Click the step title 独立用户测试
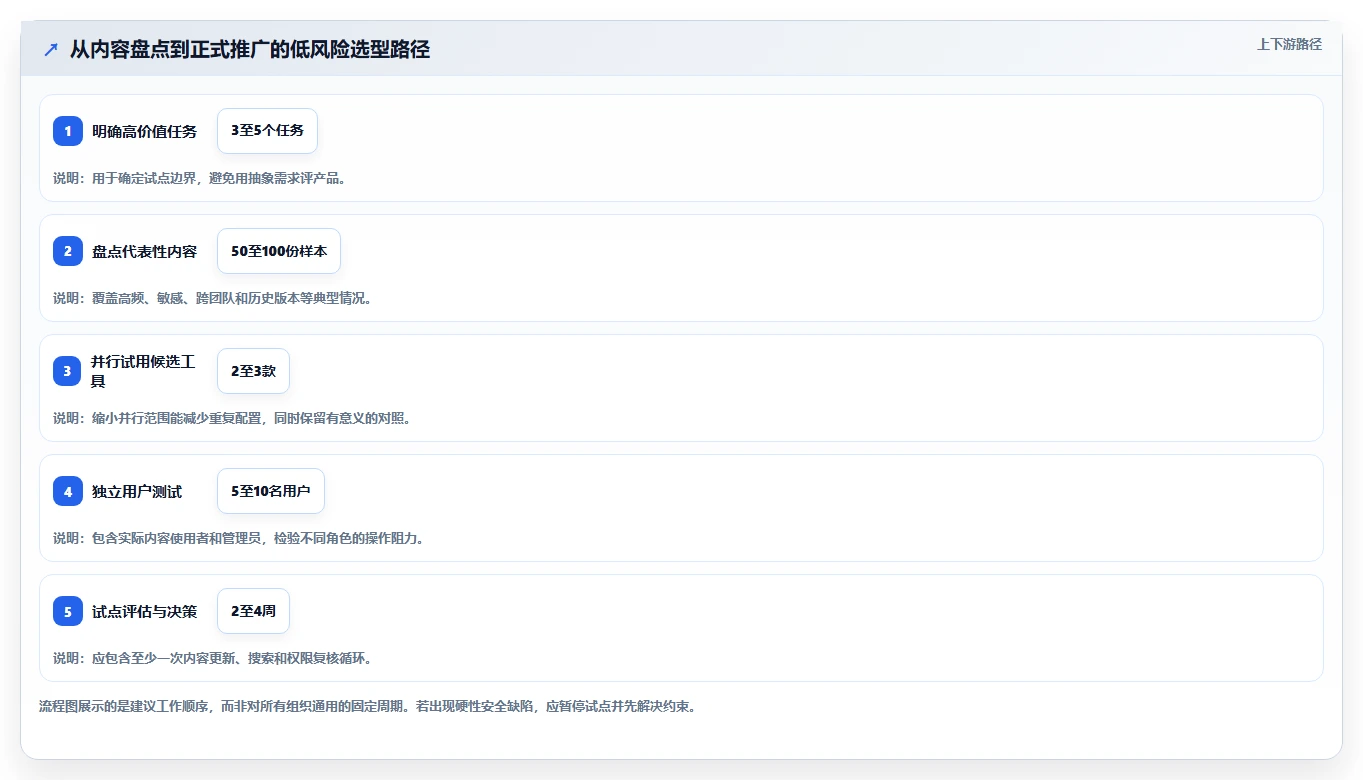Image resolution: width=1363 pixels, height=780 pixels. tap(137, 491)
